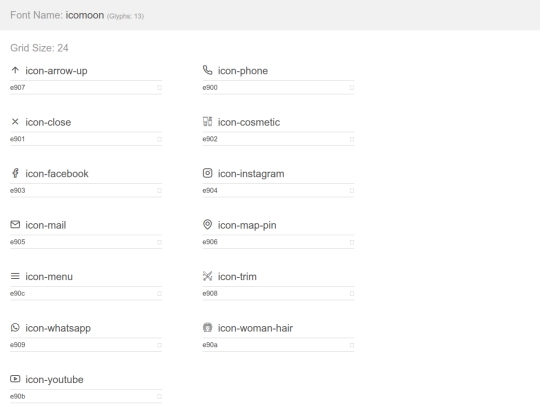540x405 pixels.
Task: Click the map-pin glyph icon
Action: [207, 225]
